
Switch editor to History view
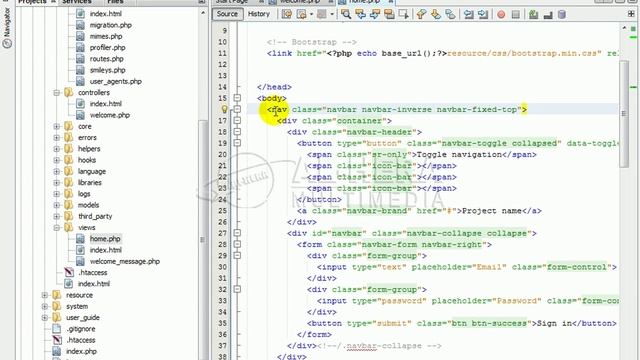[x=259, y=14]
